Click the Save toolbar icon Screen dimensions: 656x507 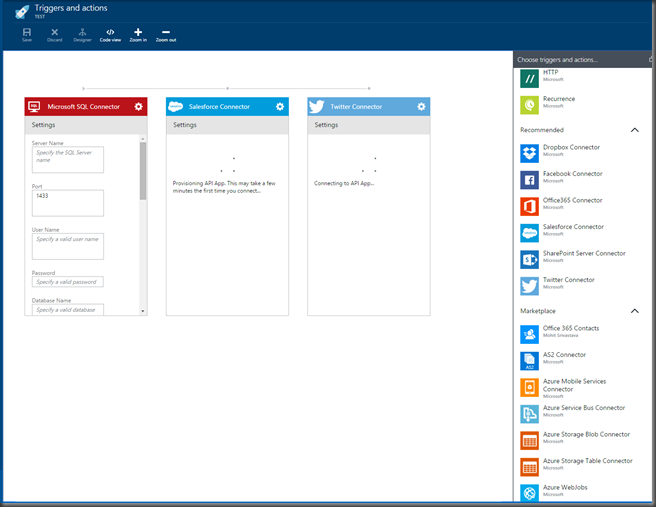pyautogui.click(x=27, y=34)
